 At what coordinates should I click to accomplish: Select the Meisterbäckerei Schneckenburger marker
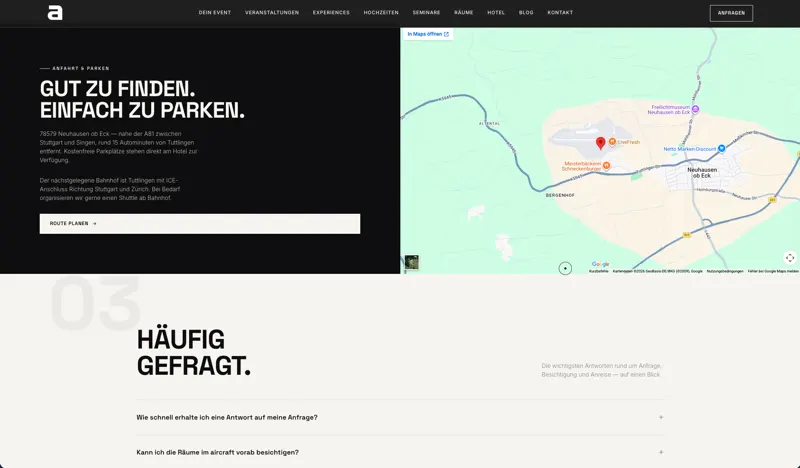tap(606, 165)
